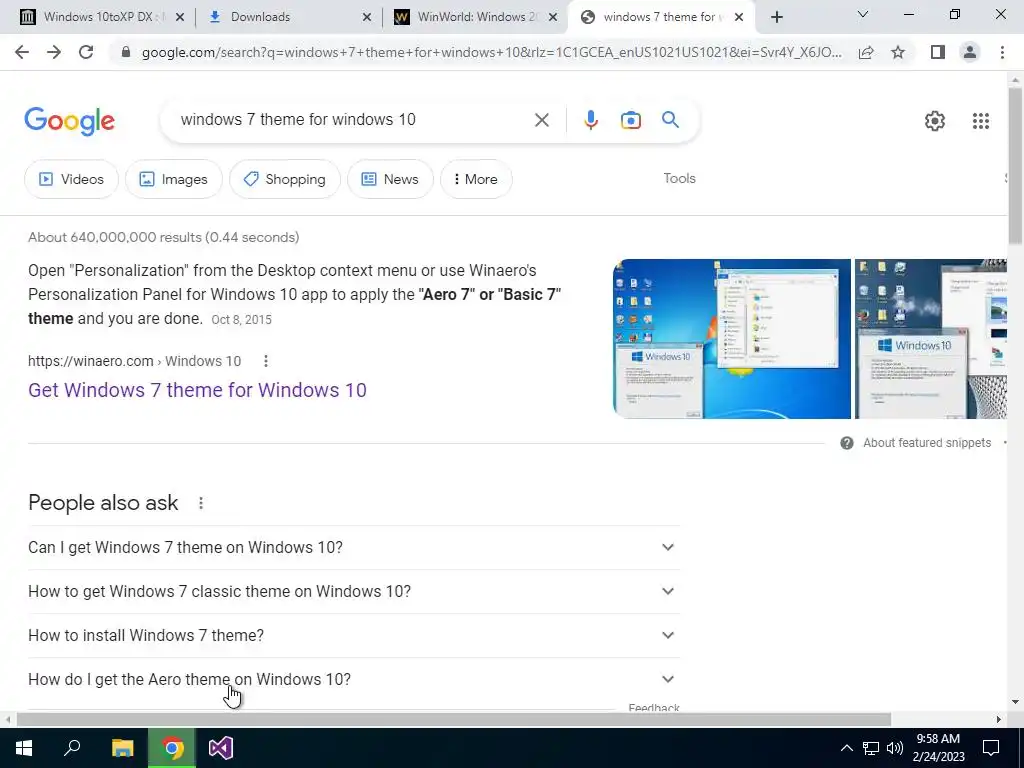Bookmark this tab with the star

pyautogui.click(x=898, y=52)
